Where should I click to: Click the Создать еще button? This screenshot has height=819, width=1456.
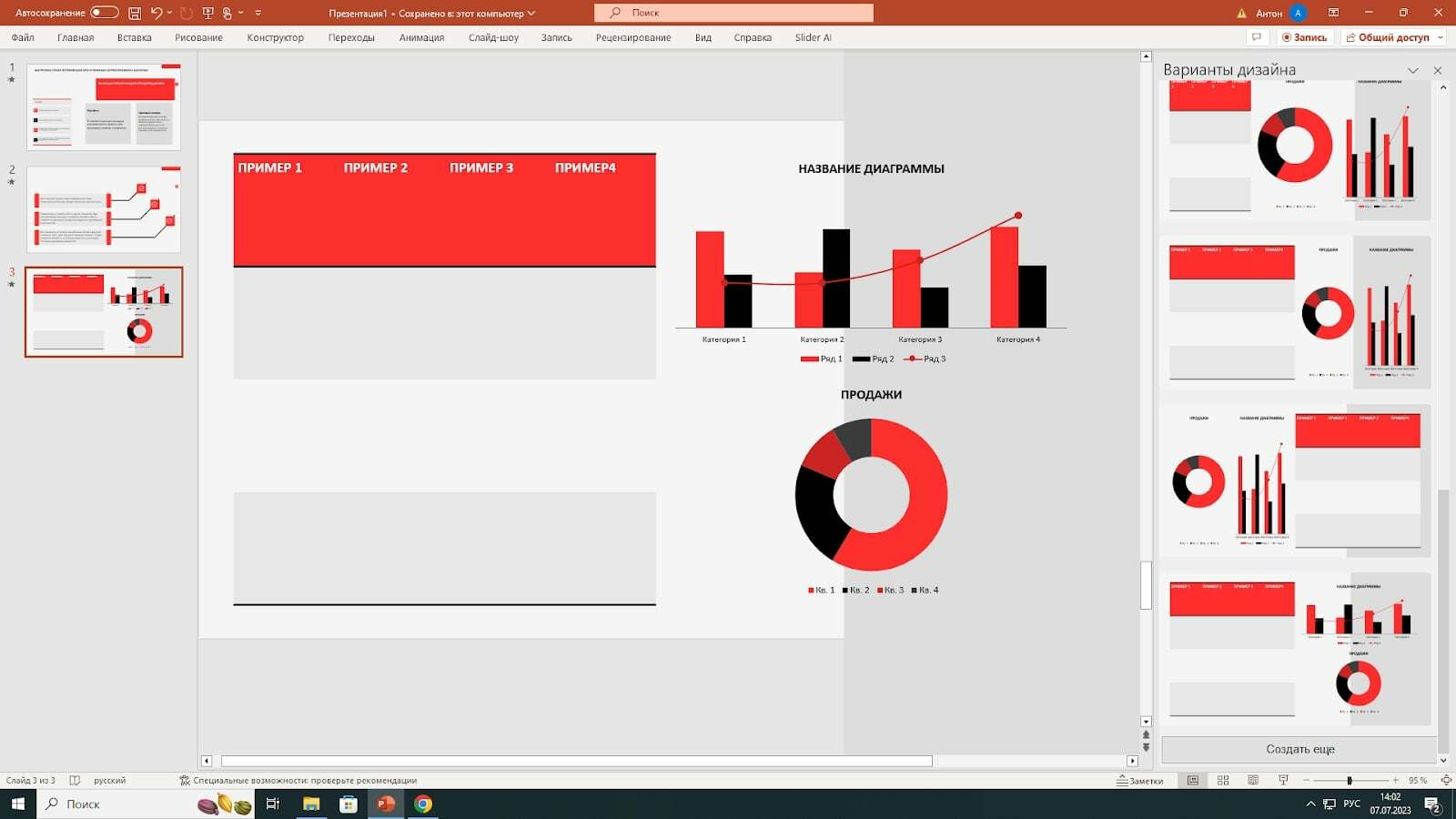point(1299,749)
